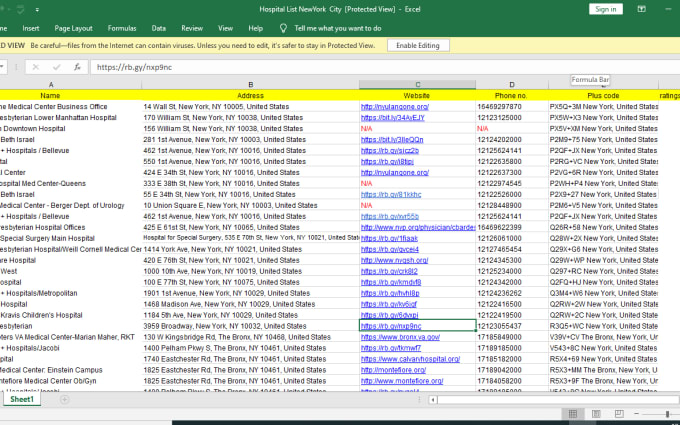Click the horizontal scrollbar left arrow

tap(433, 400)
